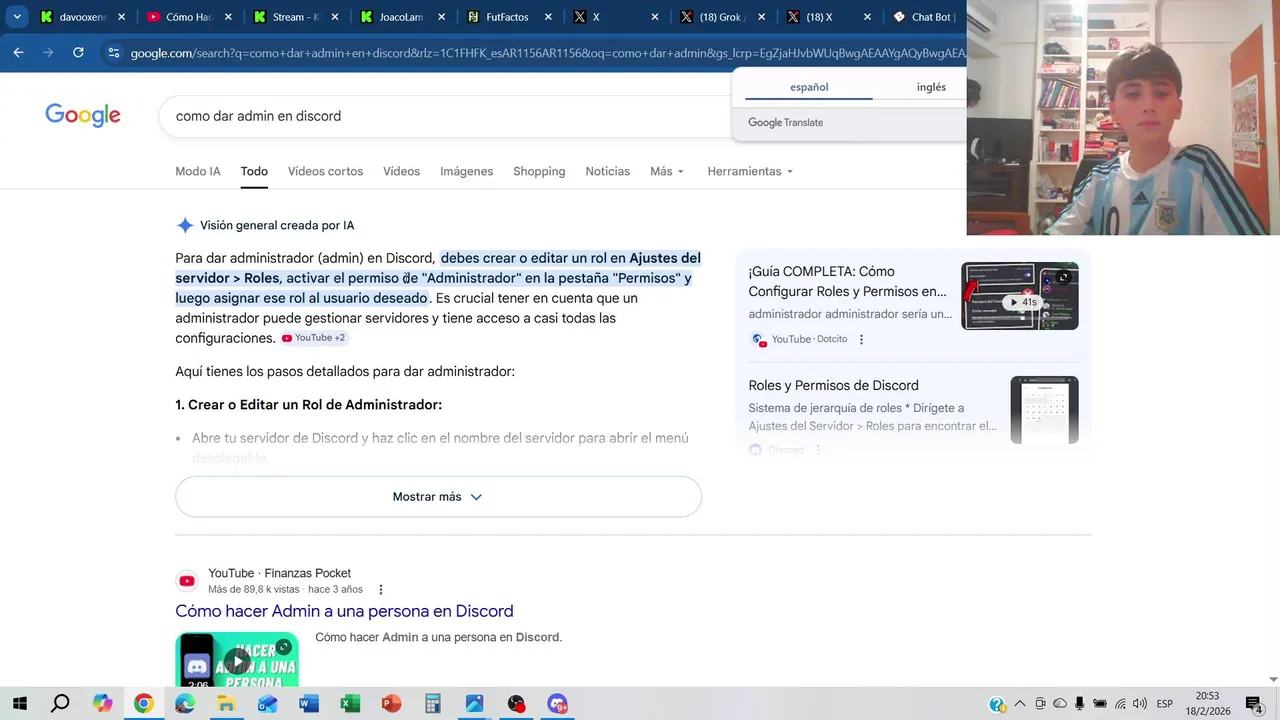This screenshot has width=1280, height=720.
Task: Open more options for Finanzas Pocket result
Action: 381,590
